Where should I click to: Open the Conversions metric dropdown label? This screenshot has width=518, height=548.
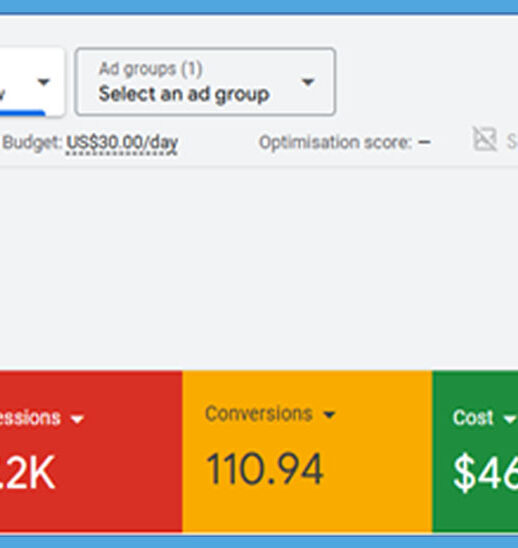259,414
